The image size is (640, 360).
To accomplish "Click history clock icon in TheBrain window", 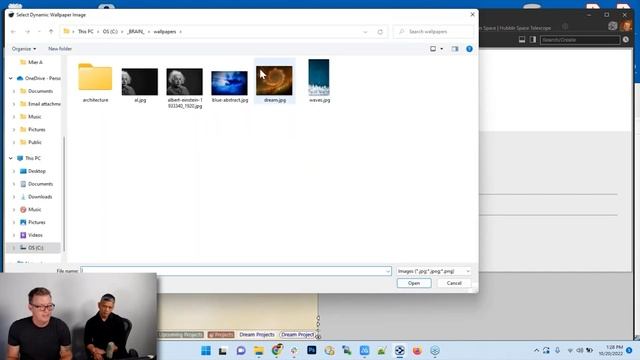I will 626,40.
